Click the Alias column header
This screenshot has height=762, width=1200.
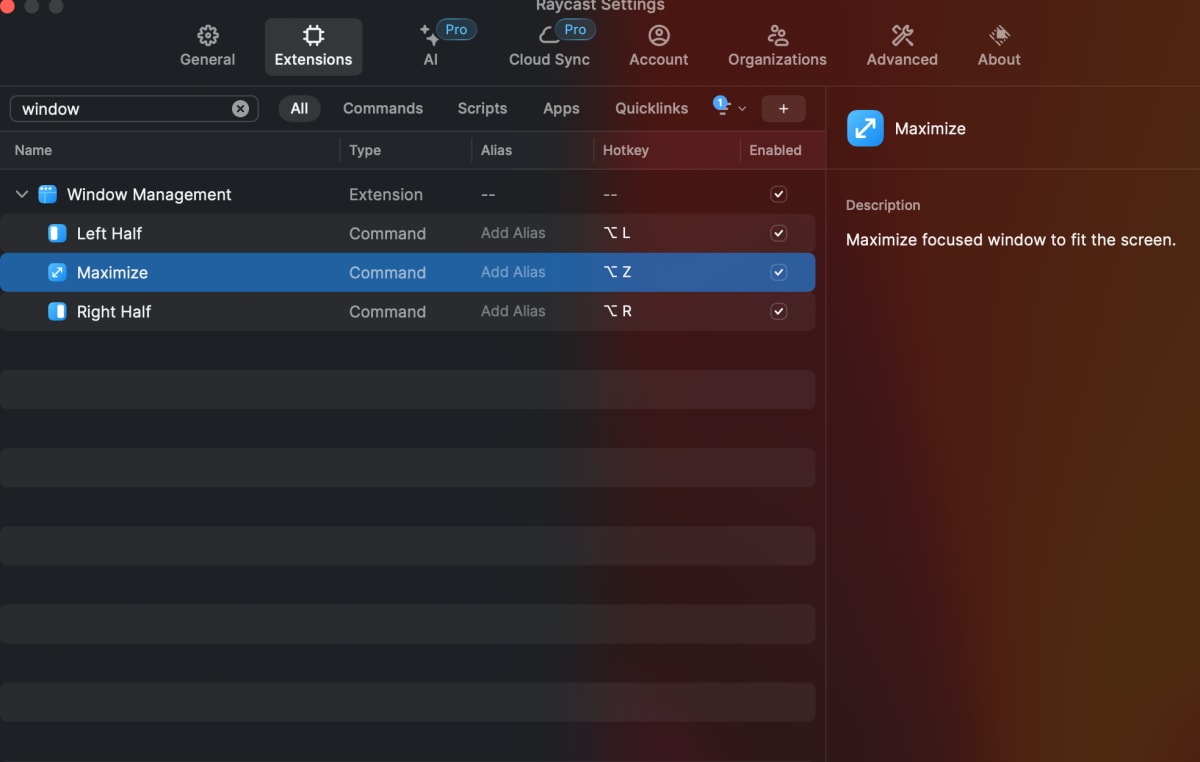[x=496, y=150]
